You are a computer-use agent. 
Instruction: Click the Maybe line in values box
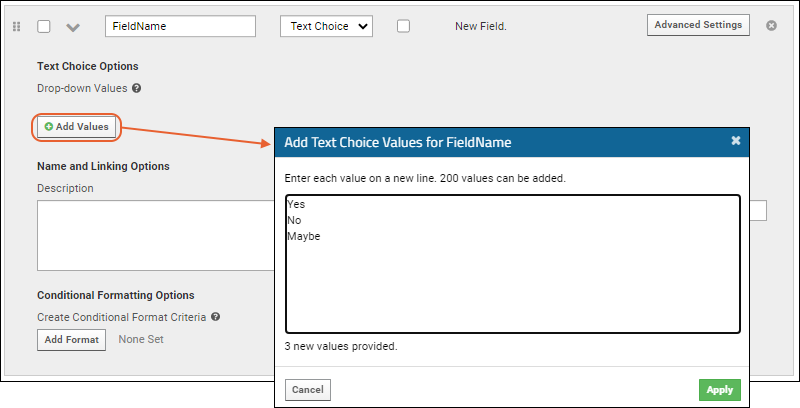tap(304, 237)
